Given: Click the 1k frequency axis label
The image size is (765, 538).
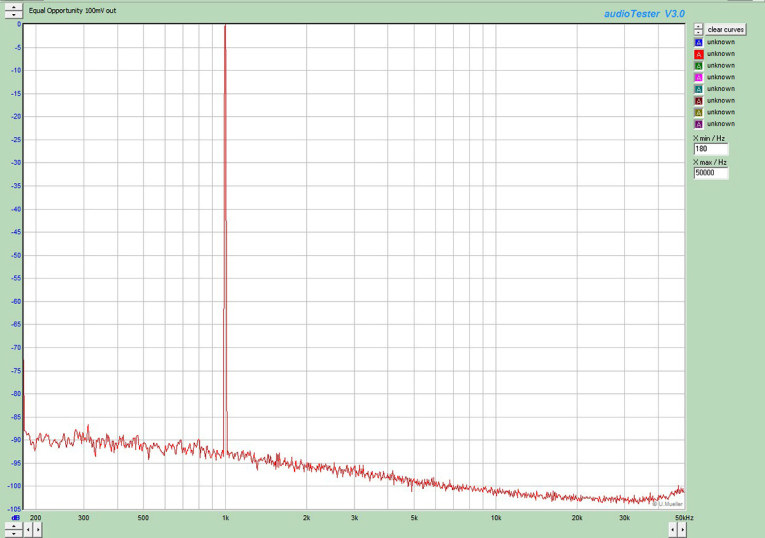Looking at the screenshot, I should (x=225, y=518).
